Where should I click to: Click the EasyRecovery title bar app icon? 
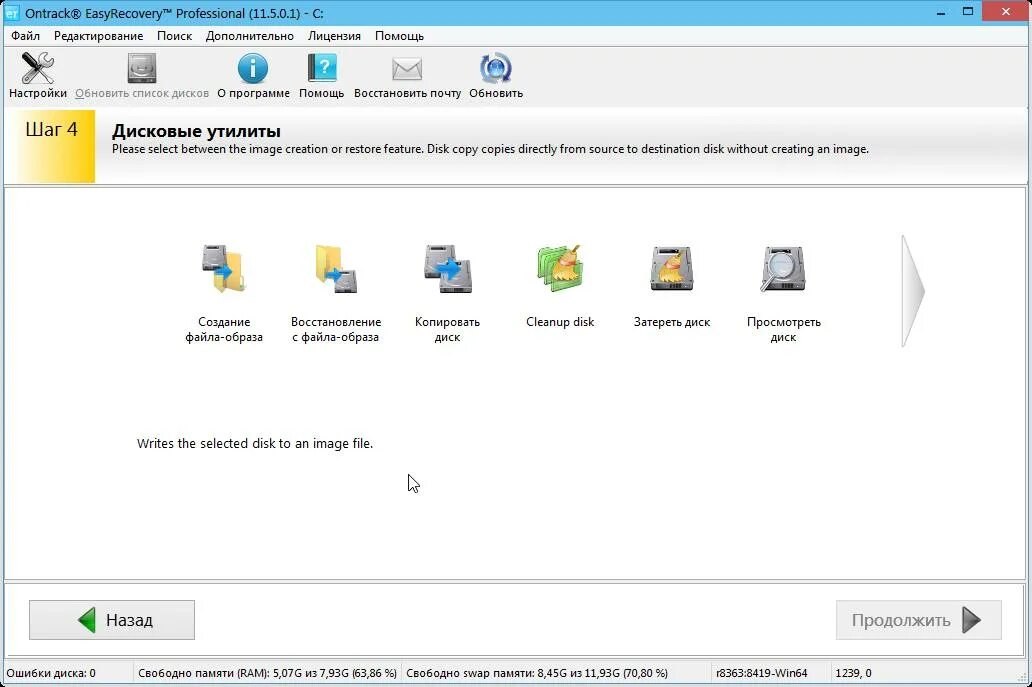coord(12,13)
